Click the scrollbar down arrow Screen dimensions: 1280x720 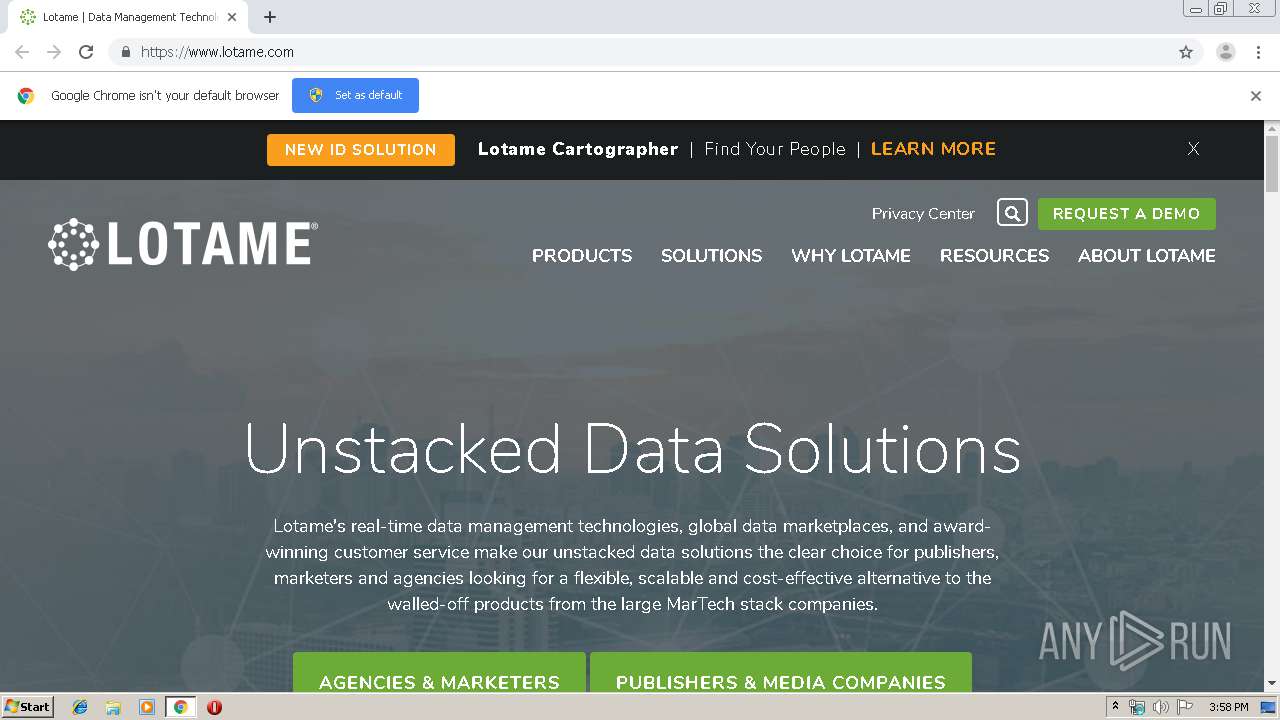1272,684
